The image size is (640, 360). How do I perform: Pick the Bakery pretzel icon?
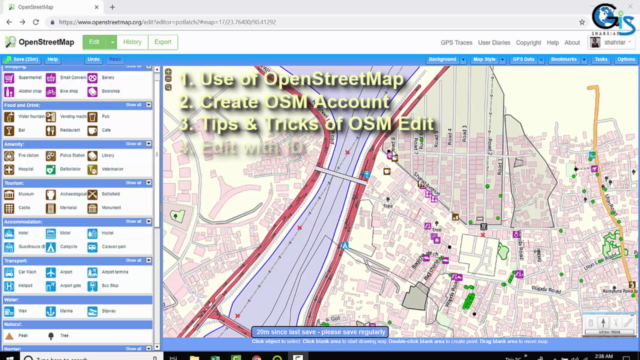93,78
